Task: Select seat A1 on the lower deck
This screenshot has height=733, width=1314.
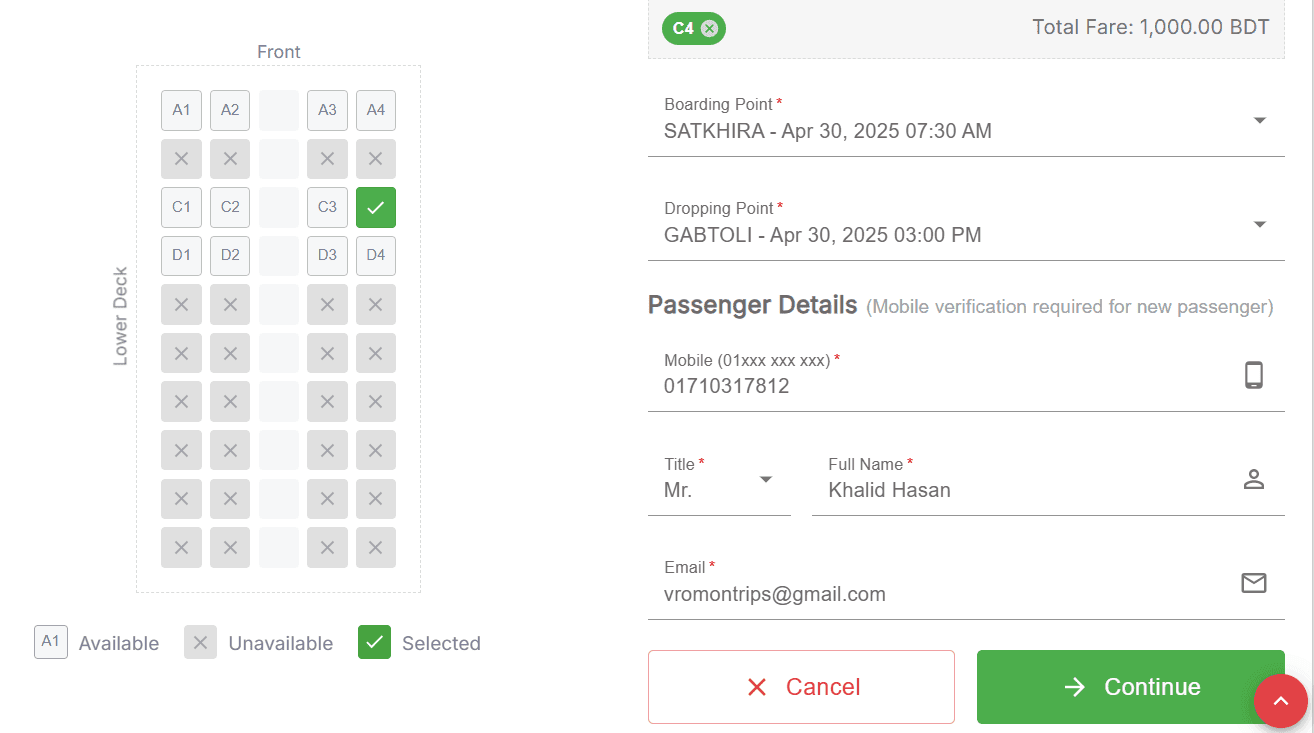Action: [181, 110]
